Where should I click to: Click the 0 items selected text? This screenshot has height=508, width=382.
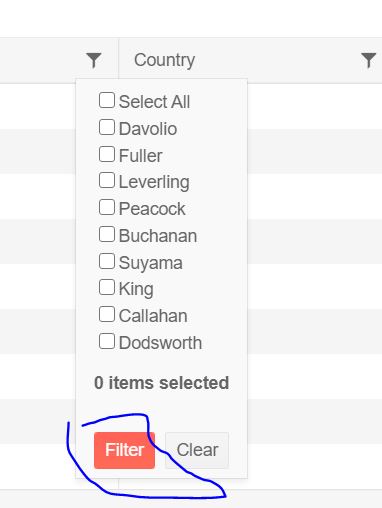click(162, 383)
